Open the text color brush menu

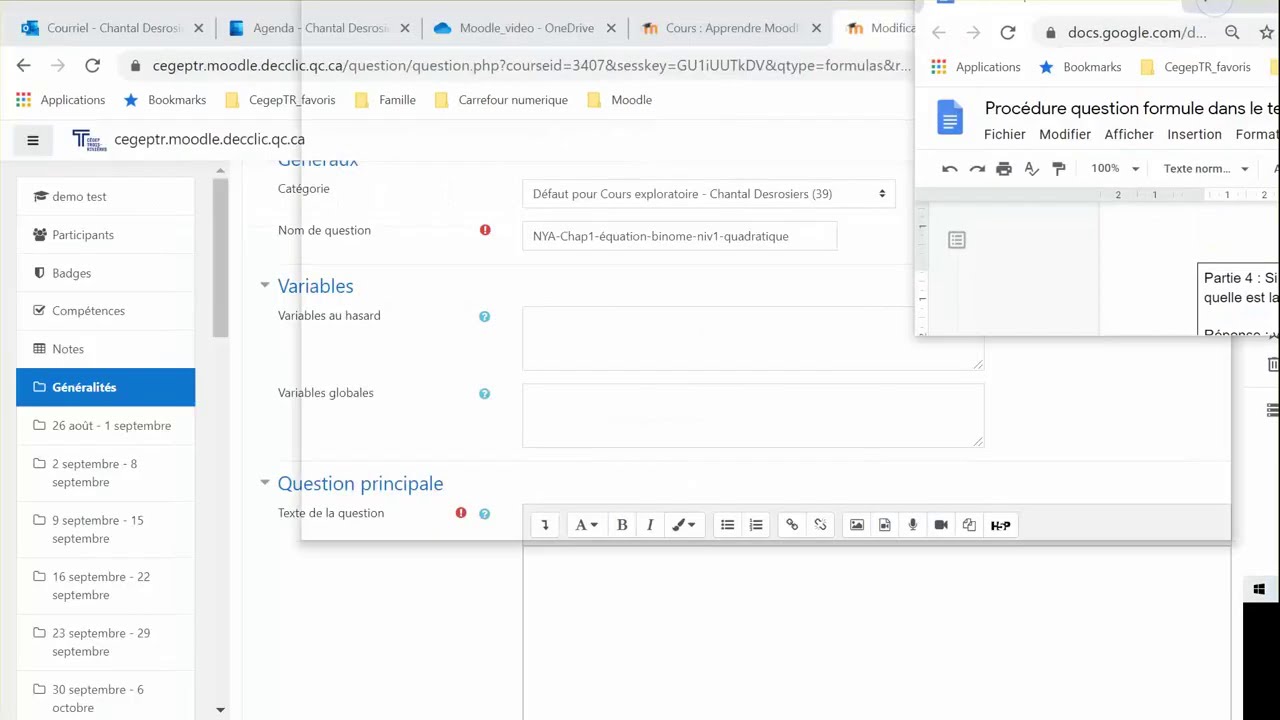point(684,525)
